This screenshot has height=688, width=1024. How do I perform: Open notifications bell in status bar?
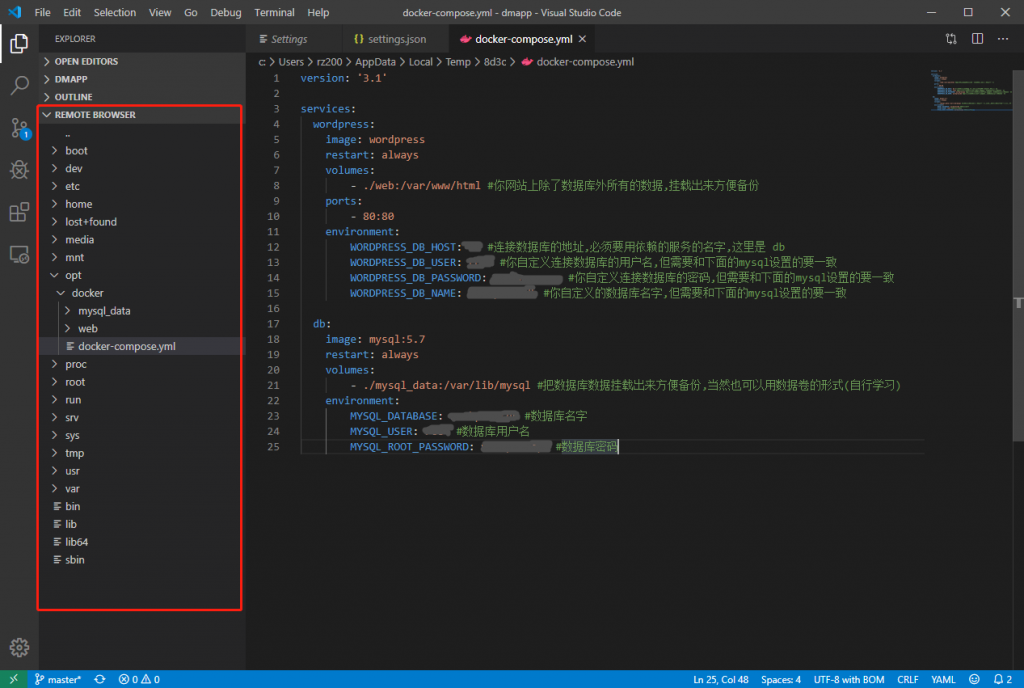coord(1002,680)
